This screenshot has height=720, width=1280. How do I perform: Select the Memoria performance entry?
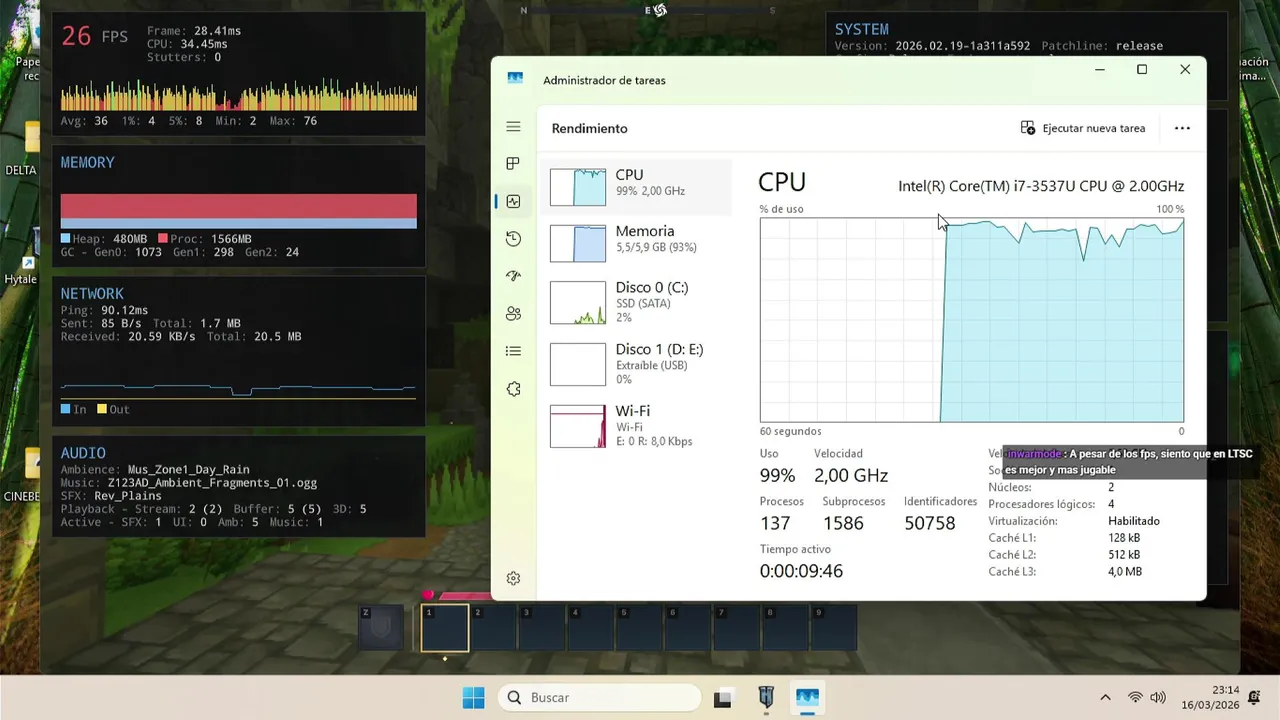[636, 243]
